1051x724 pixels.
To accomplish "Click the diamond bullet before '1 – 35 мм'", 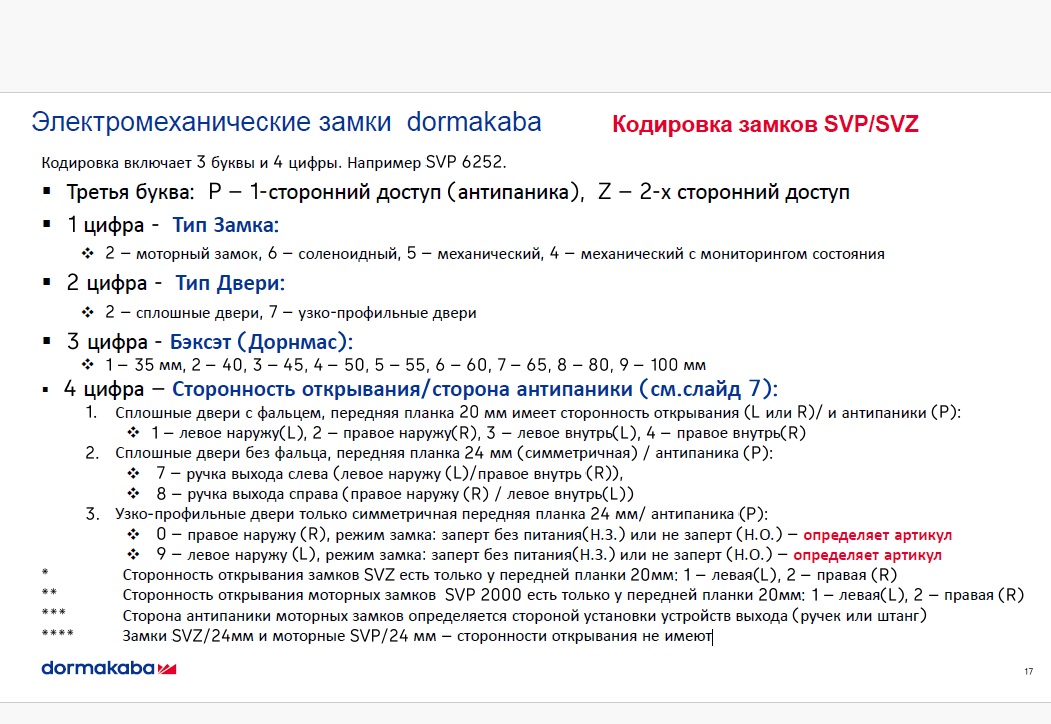I will coord(87,364).
